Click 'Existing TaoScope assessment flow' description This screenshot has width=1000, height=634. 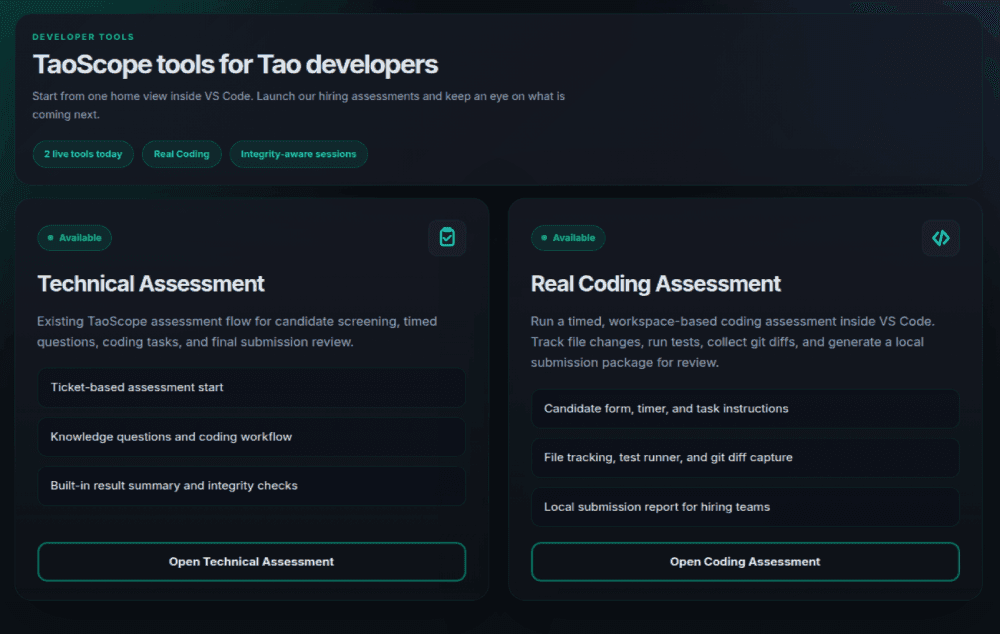tap(237, 332)
